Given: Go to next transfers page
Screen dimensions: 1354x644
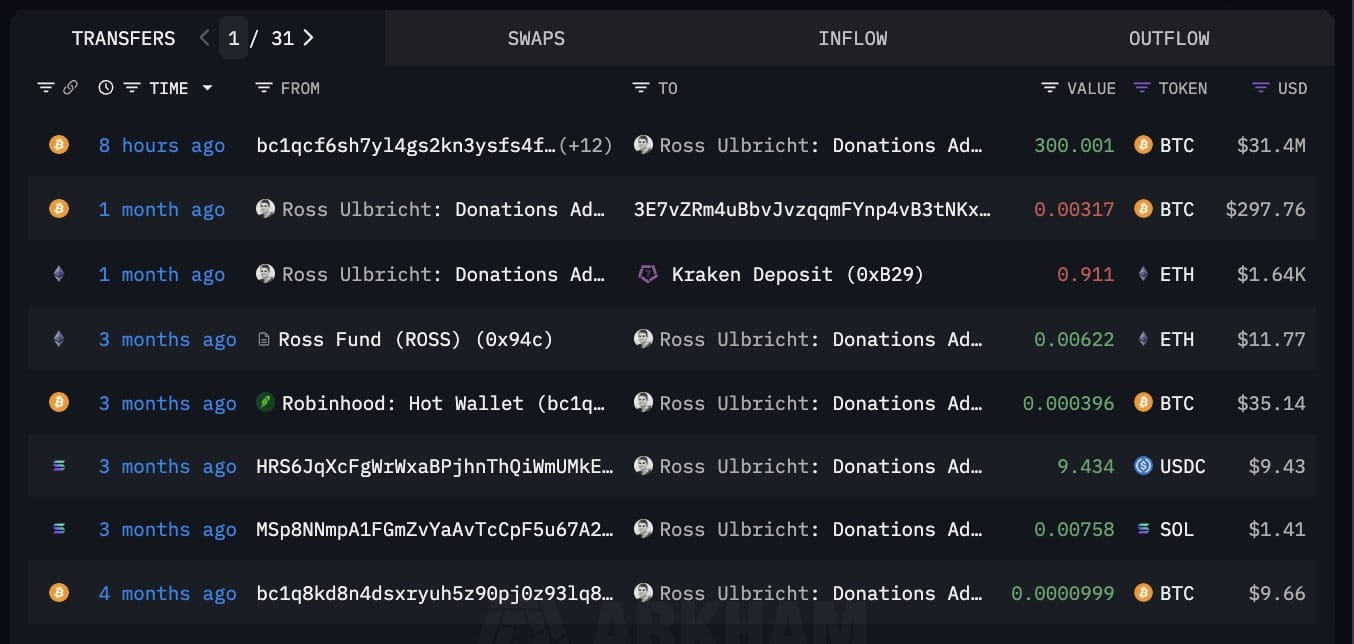Looking at the screenshot, I should click(x=308, y=38).
